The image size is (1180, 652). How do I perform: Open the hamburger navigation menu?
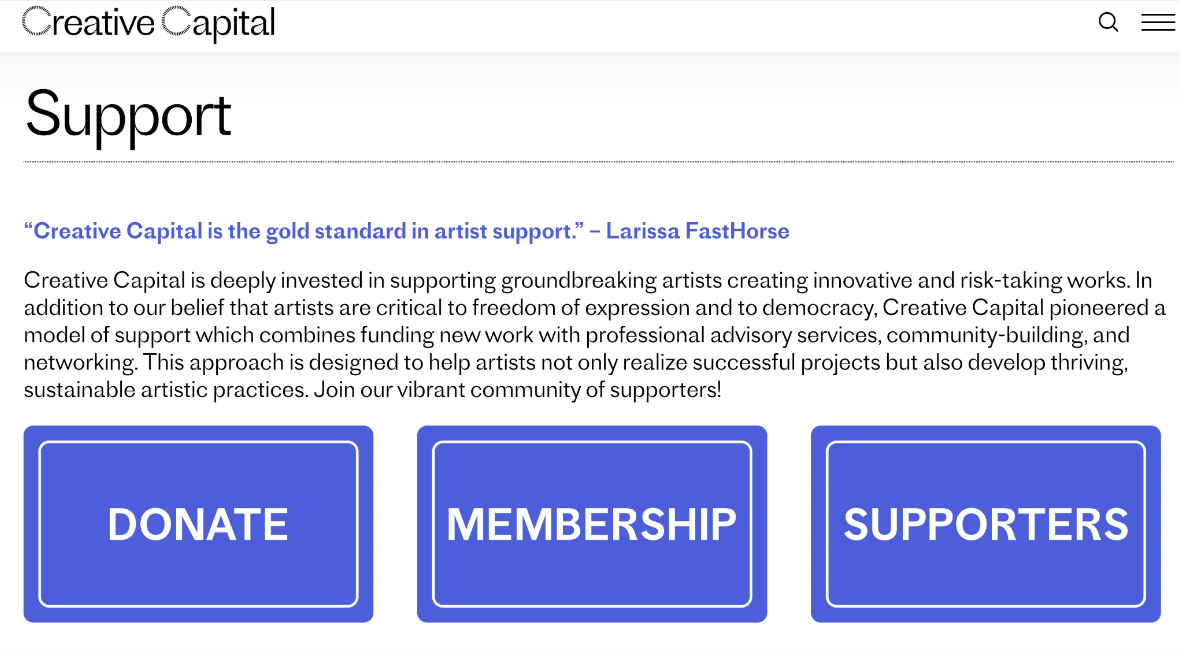pos(1158,22)
